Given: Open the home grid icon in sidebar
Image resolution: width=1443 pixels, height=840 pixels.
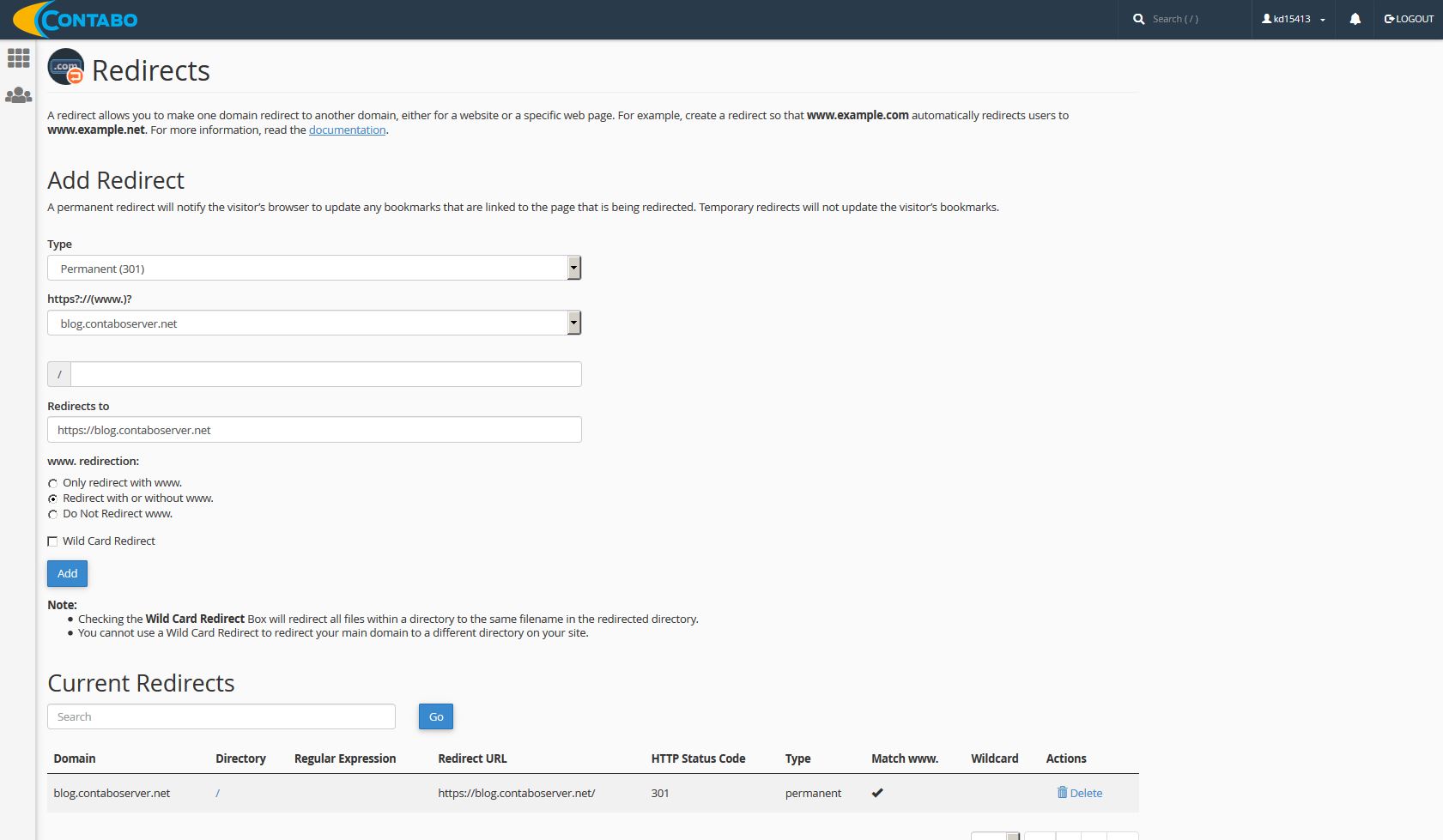Looking at the screenshot, I should pos(18,58).
